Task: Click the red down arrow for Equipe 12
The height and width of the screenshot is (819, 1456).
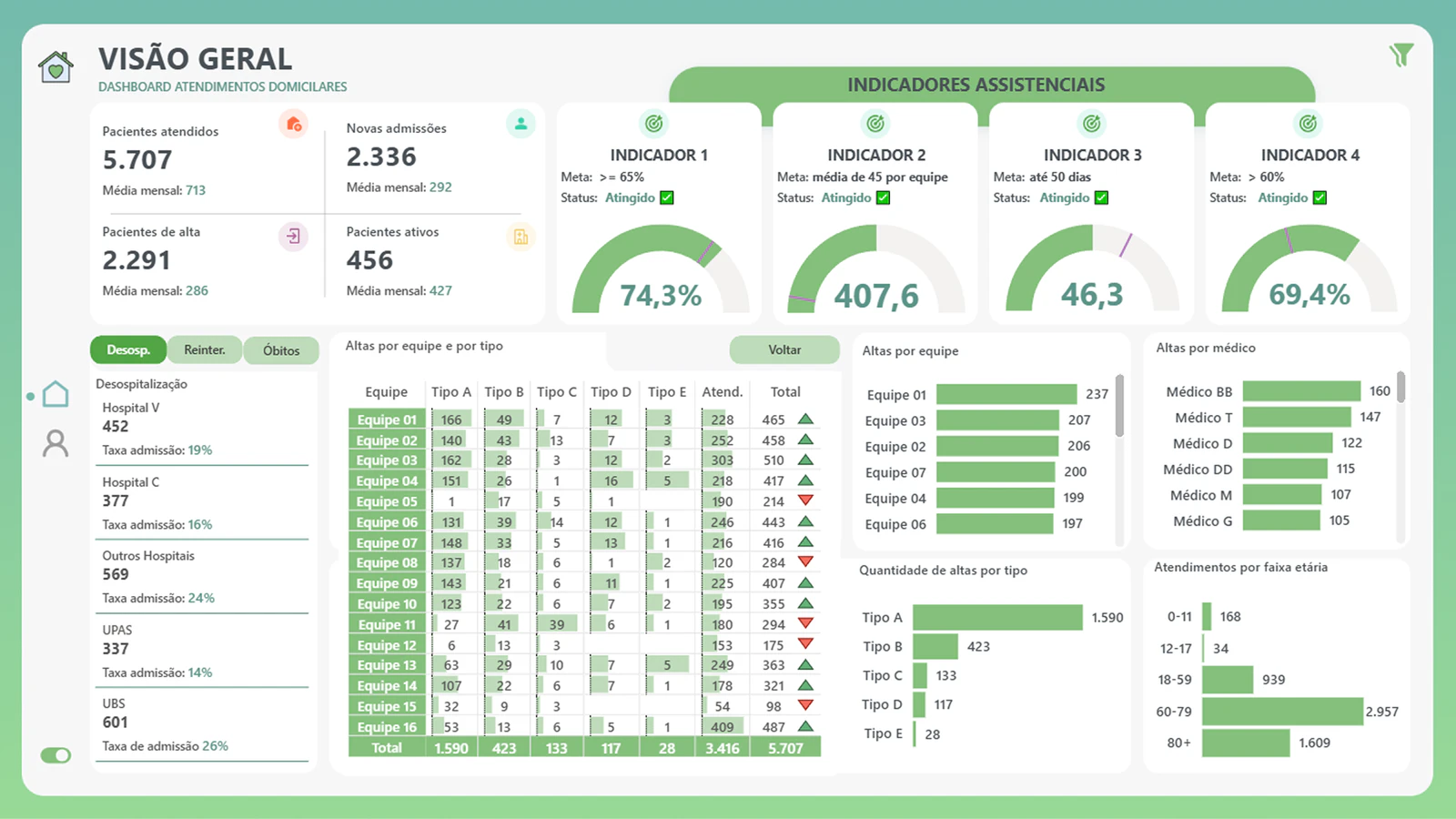Action: click(805, 643)
